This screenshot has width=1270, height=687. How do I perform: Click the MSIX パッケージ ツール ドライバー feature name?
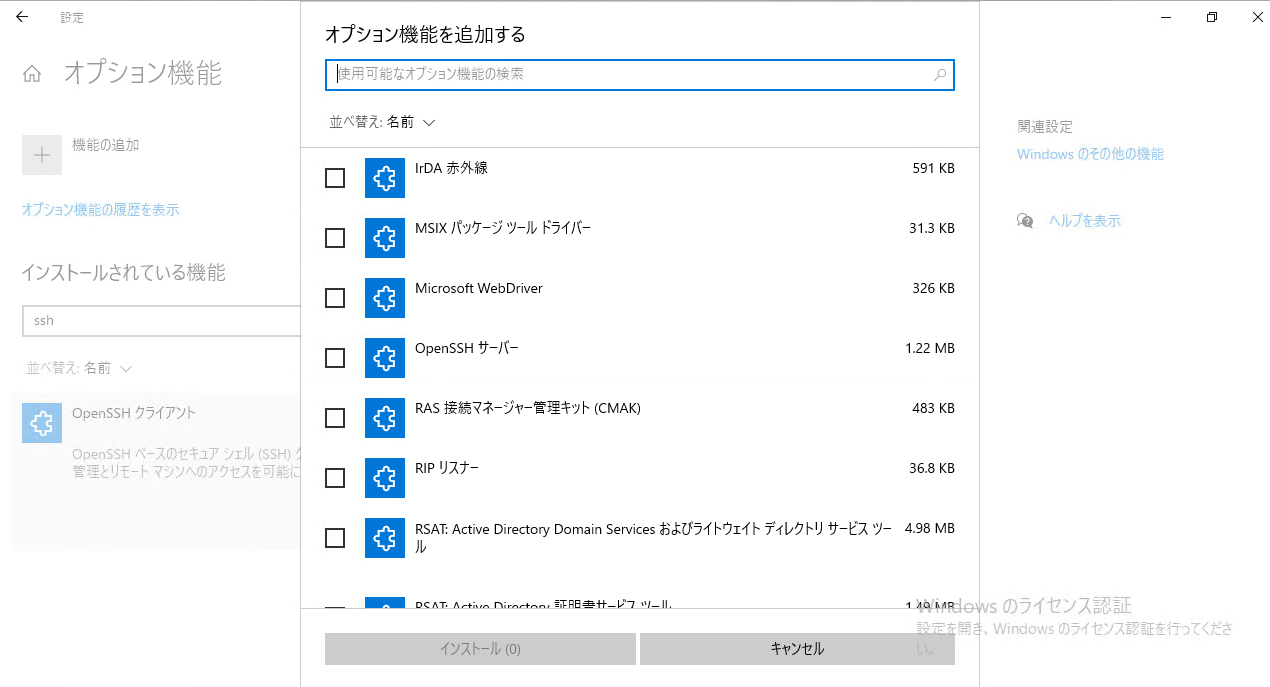tap(503, 228)
